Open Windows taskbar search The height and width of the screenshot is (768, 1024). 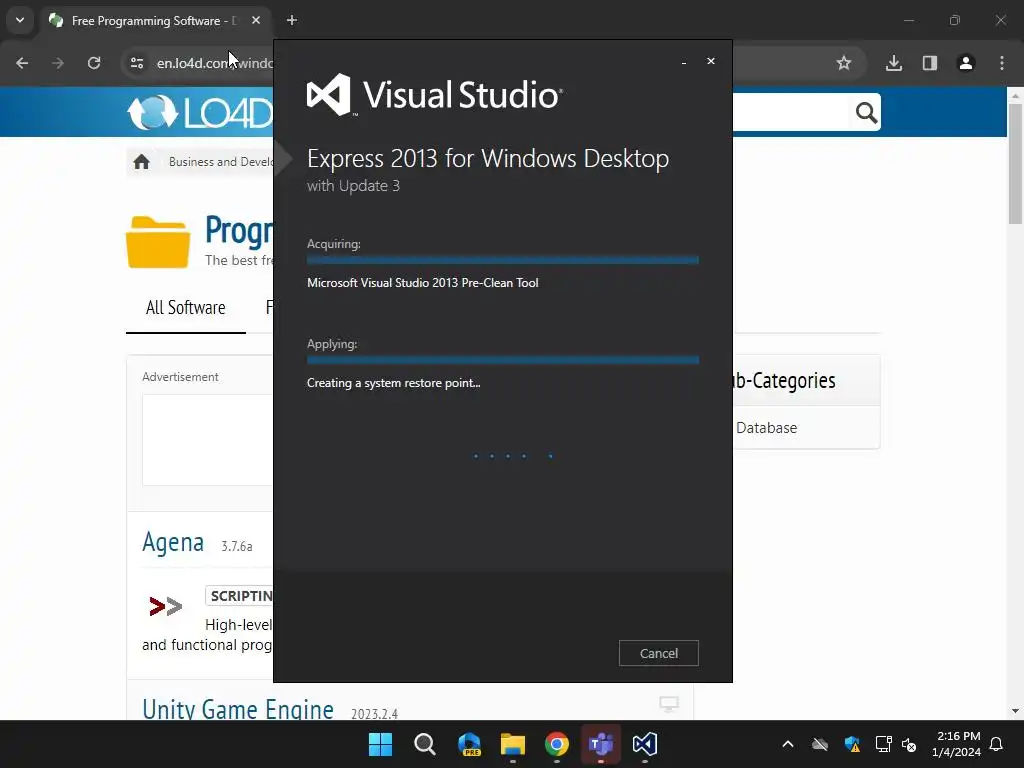pyautogui.click(x=424, y=744)
